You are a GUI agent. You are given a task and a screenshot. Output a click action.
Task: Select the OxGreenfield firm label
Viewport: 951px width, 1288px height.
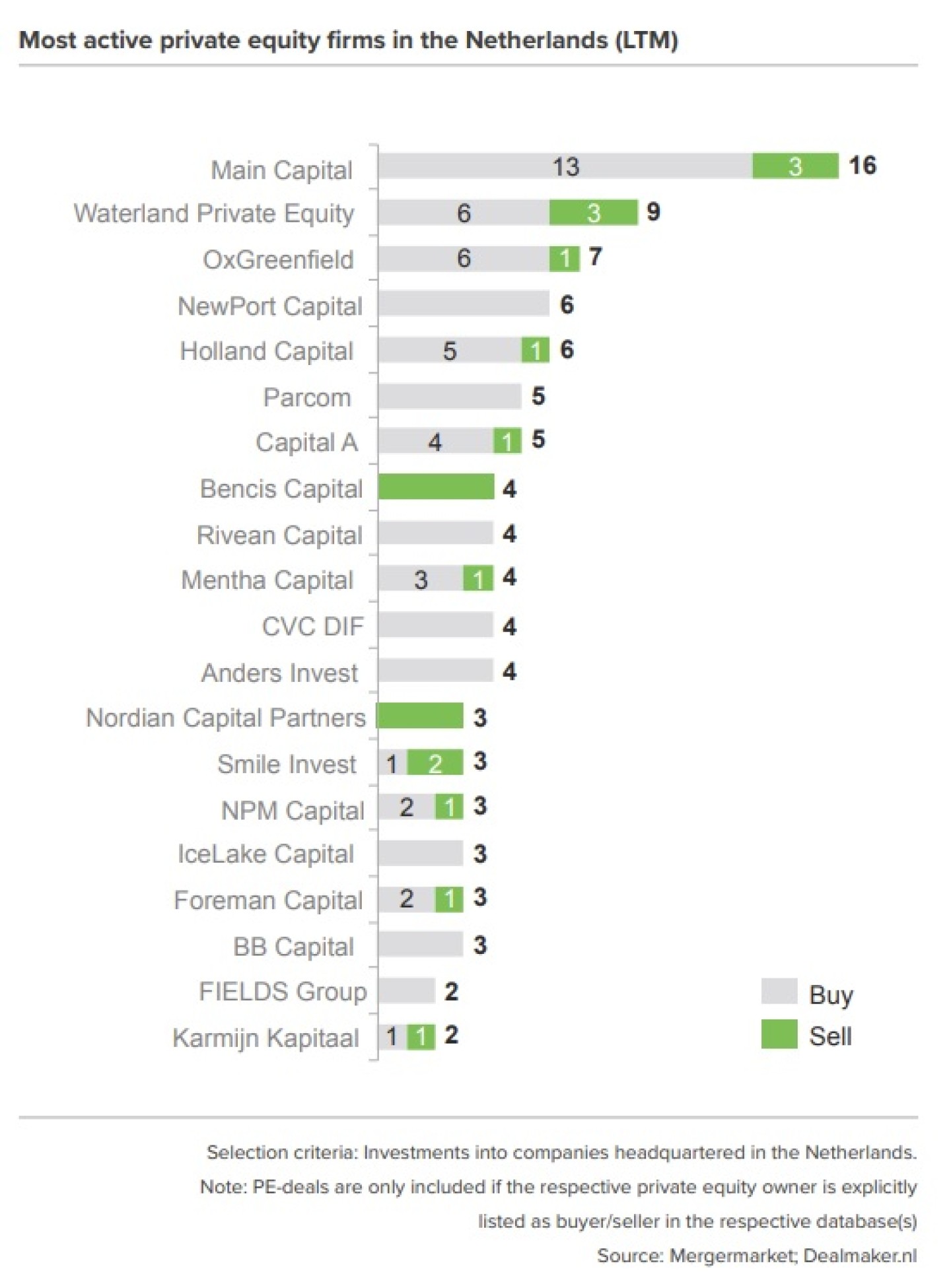pos(278,259)
